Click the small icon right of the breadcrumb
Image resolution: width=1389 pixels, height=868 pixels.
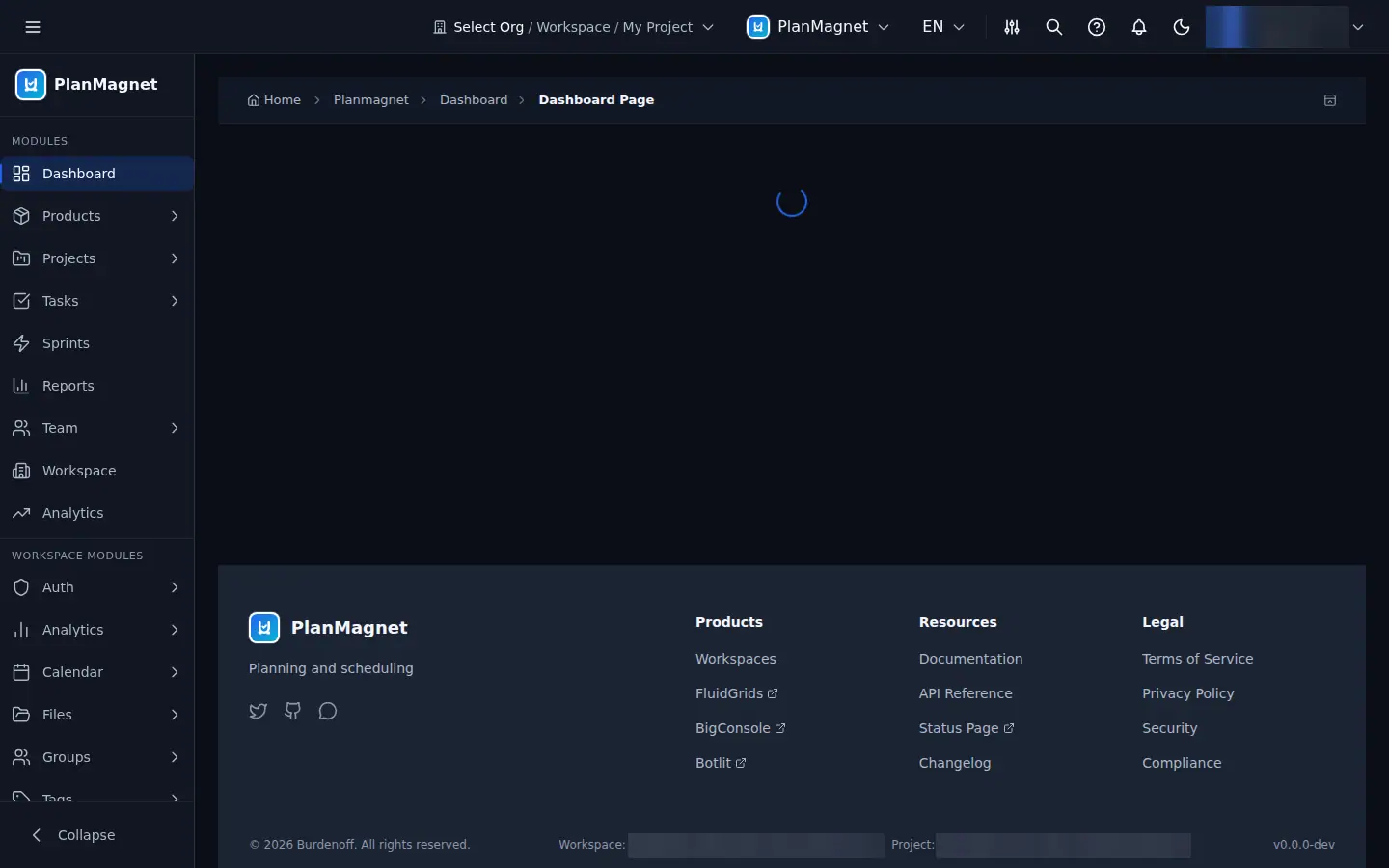click(1330, 100)
